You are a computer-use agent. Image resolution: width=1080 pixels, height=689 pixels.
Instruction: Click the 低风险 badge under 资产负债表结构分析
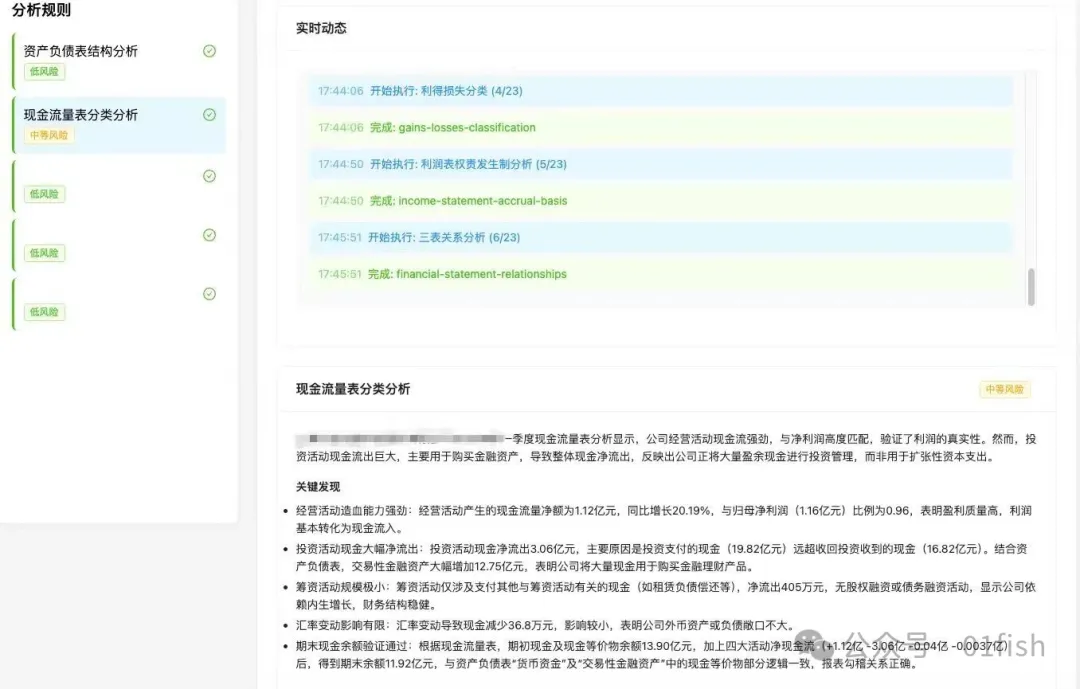pos(45,72)
